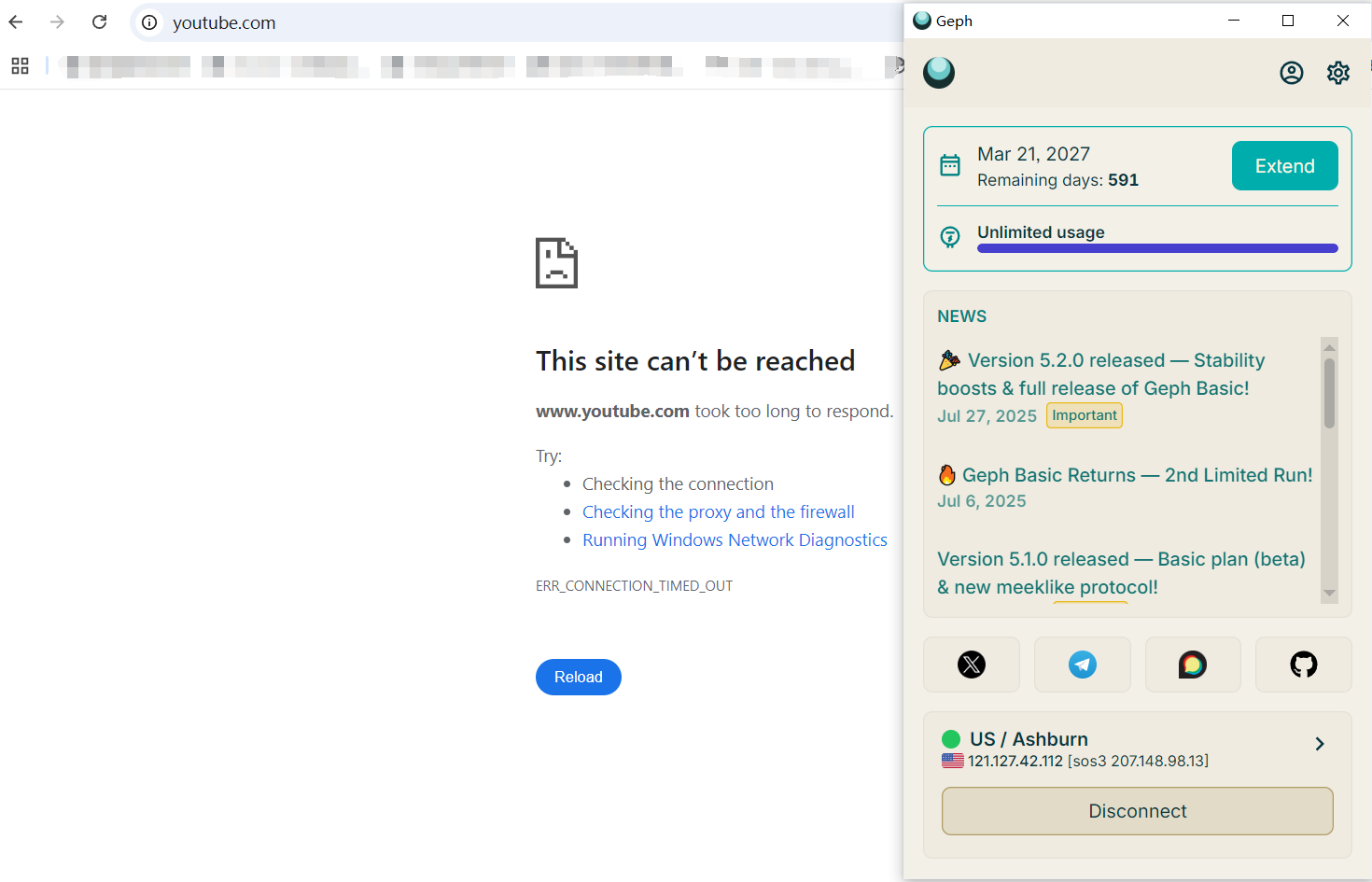This screenshot has height=882, width=1372.
Task: Click the Jul 6, 2025 news date
Action: tap(981, 501)
